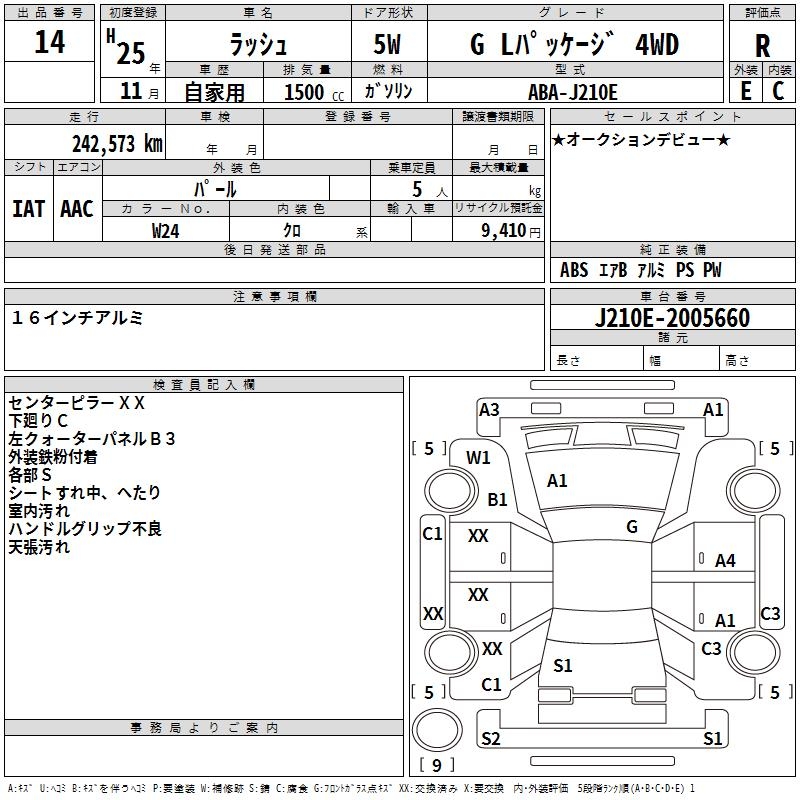Select the mileage 242,573 km
The height and width of the screenshot is (800, 800).
[x=117, y=143]
